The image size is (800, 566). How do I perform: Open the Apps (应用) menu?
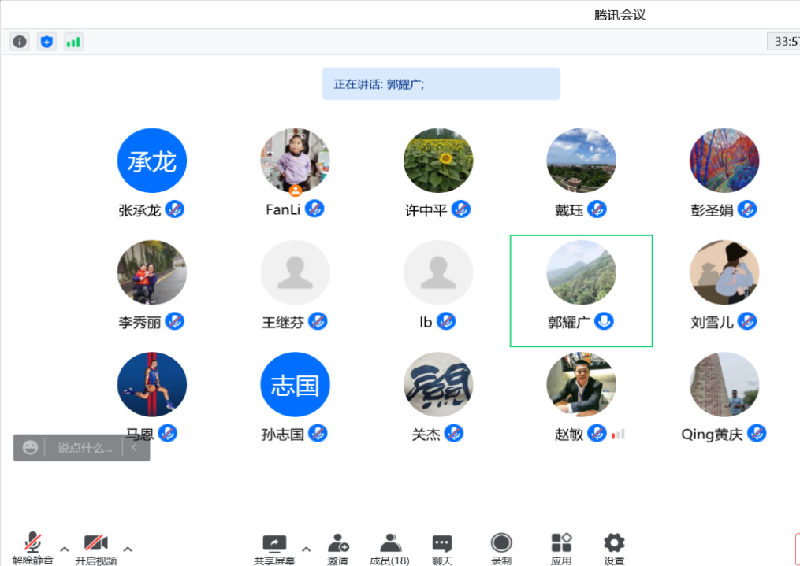point(561,548)
